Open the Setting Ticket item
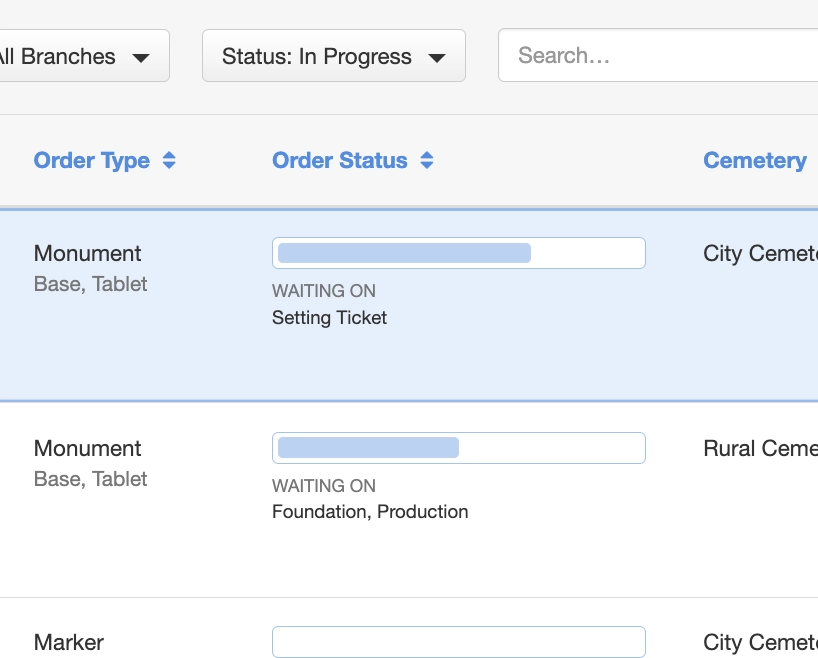 point(329,317)
